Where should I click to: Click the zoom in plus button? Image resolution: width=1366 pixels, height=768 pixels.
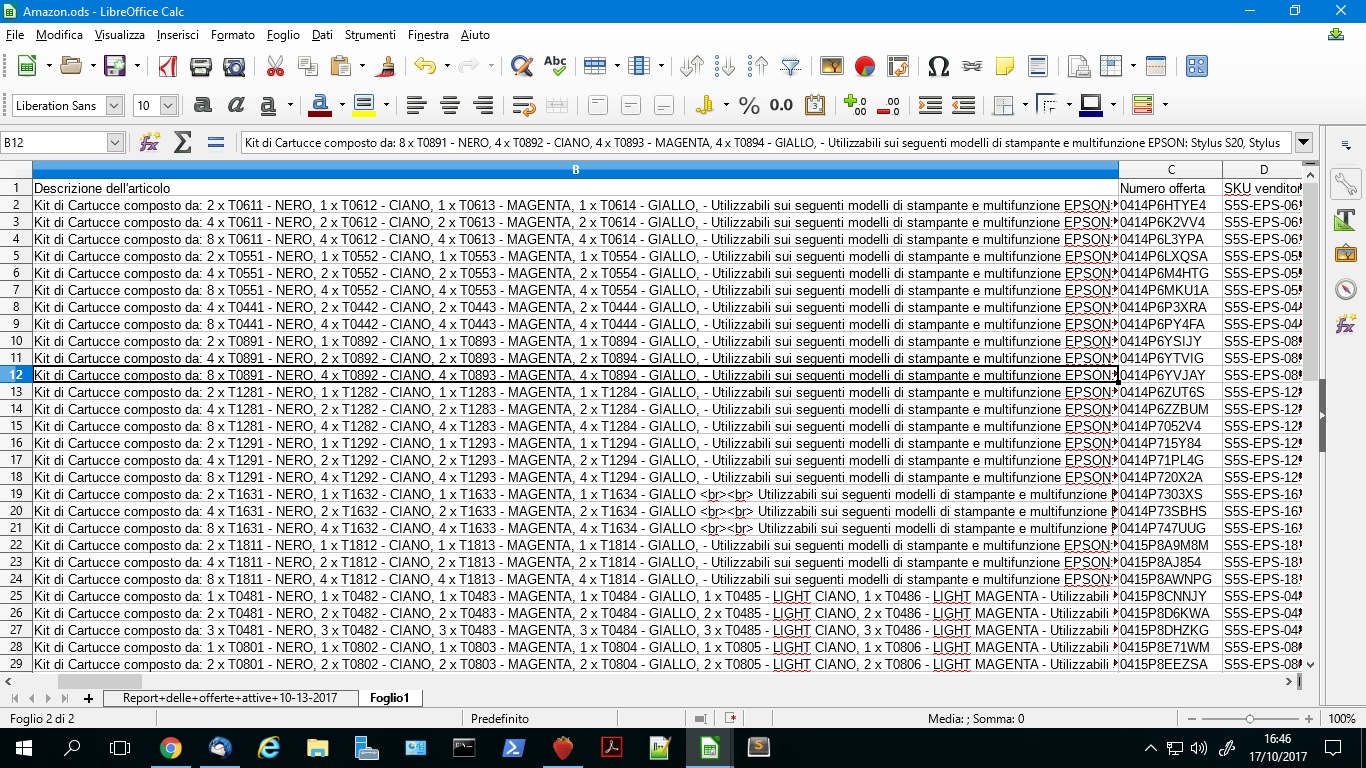[1308, 719]
